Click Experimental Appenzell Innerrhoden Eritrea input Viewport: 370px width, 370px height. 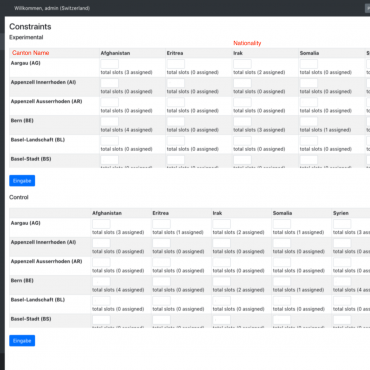pos(176,83)
